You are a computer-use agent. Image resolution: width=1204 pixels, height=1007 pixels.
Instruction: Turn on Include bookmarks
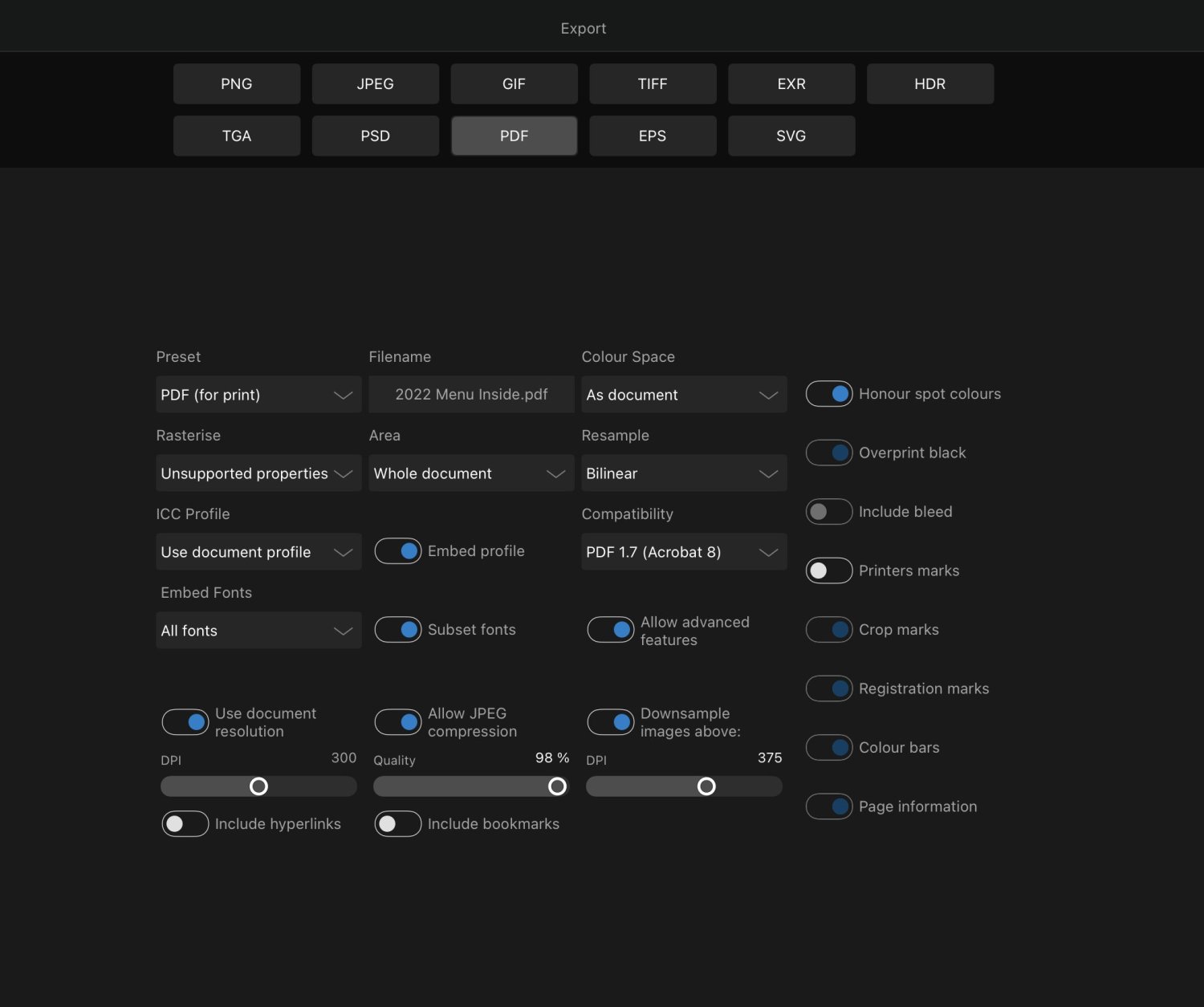point(398,824)
